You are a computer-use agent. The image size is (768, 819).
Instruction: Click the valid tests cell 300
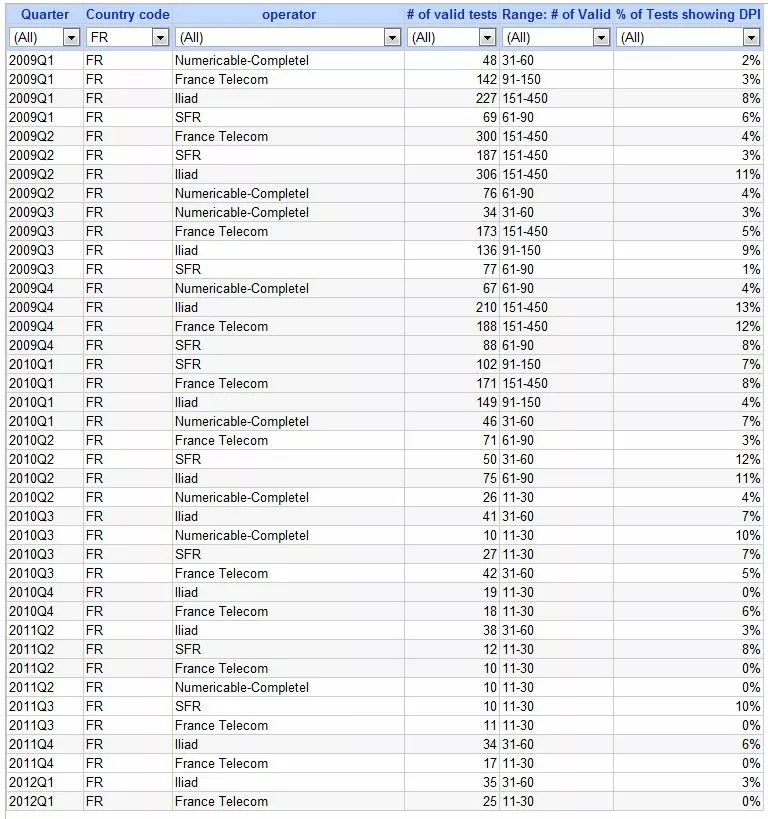486,136
